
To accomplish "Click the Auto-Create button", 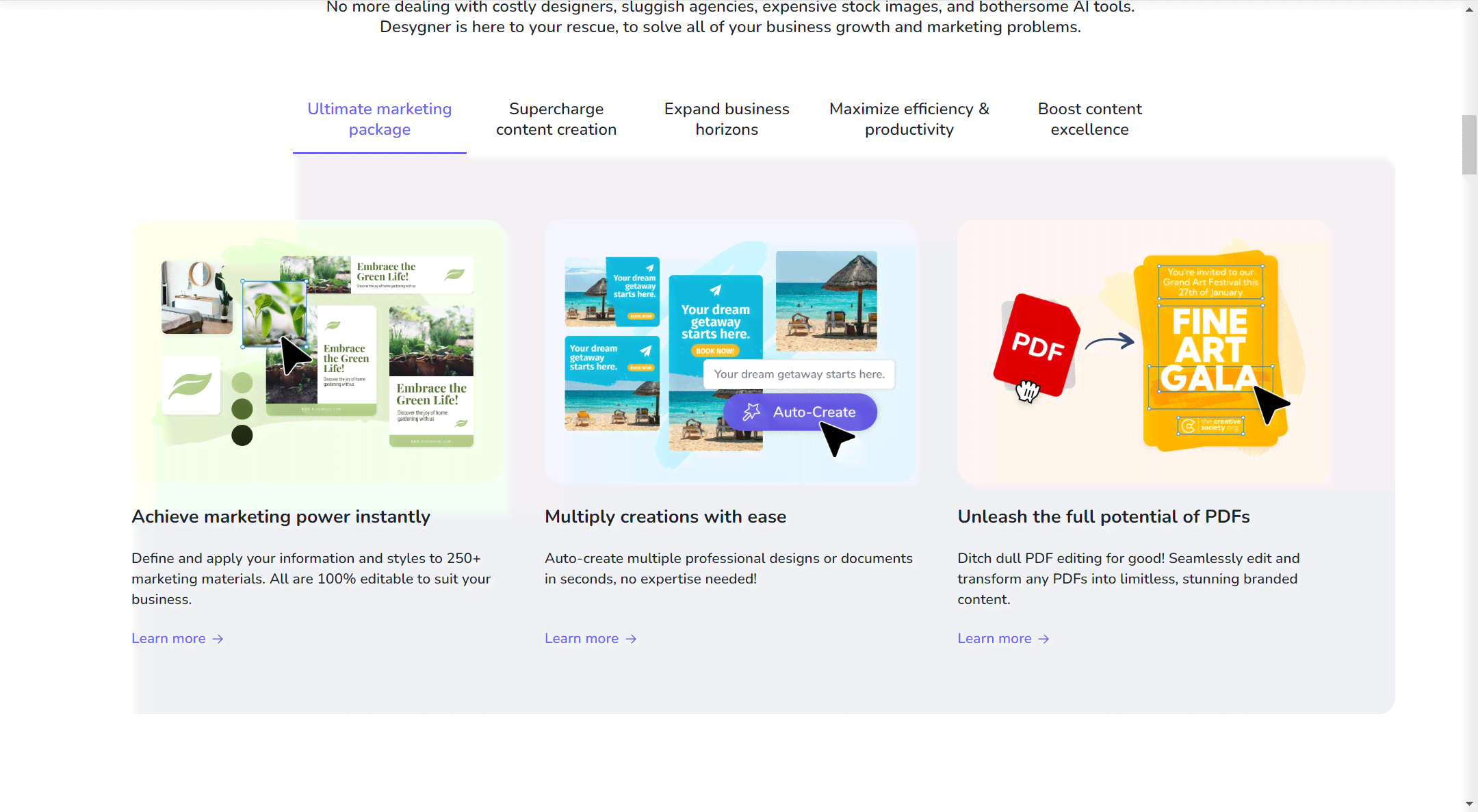I will click(x=800, y=412).
